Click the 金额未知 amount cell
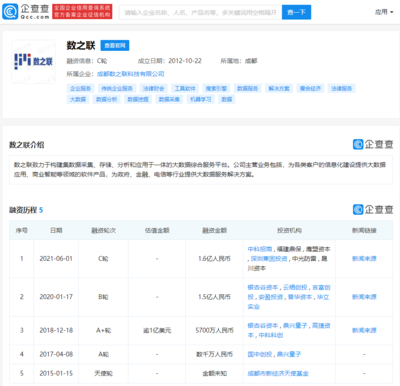The image size is (400, 386). (214, 374)
